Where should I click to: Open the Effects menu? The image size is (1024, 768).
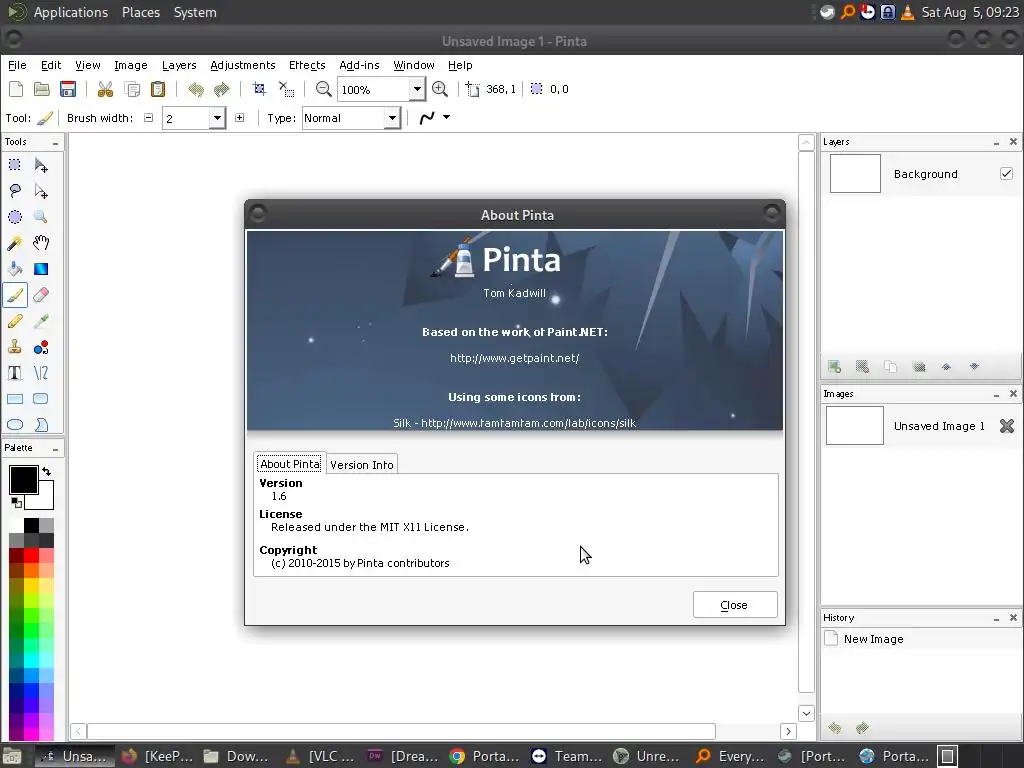[x=307, y=65]
